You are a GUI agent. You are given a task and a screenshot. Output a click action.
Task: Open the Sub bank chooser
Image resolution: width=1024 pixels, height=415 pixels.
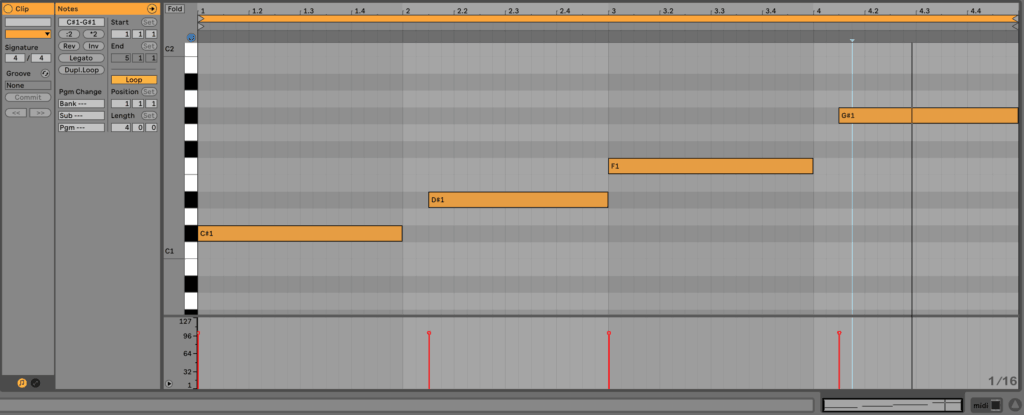81,116
